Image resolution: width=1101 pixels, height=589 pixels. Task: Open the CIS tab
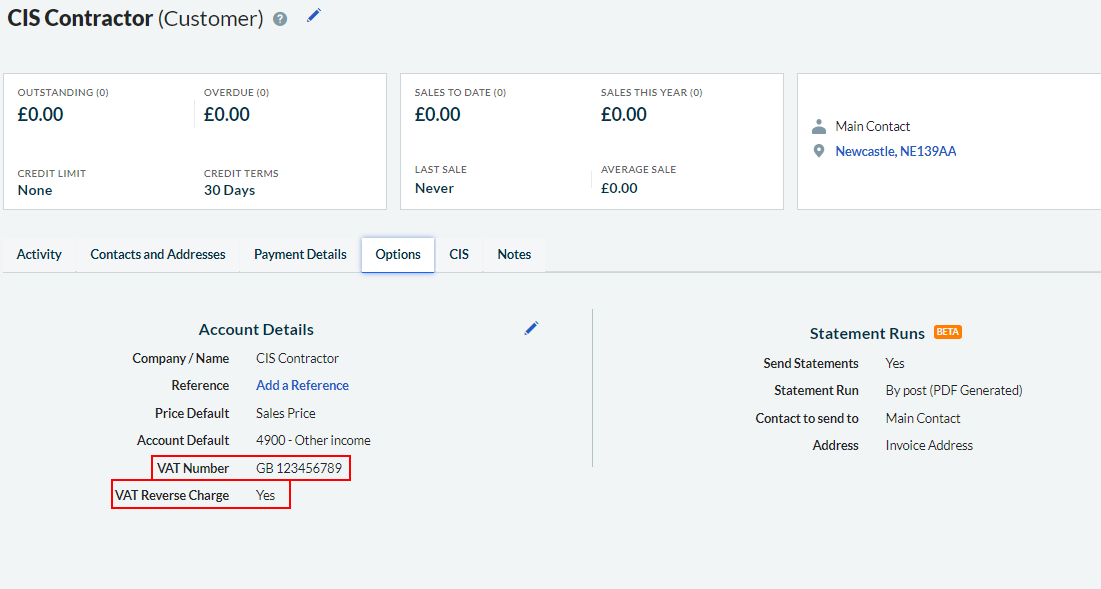[459, 254]
